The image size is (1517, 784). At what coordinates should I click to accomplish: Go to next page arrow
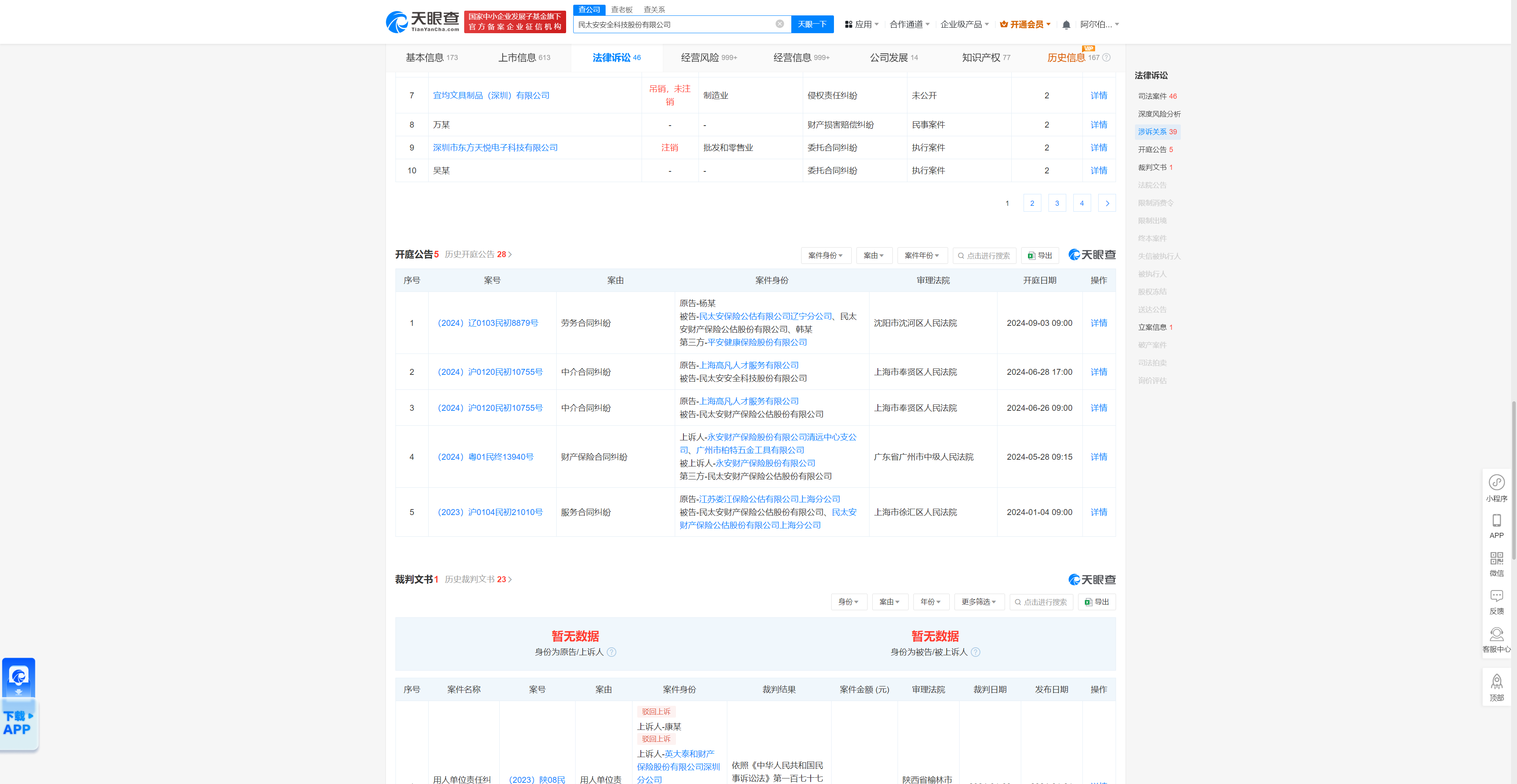1107,203
